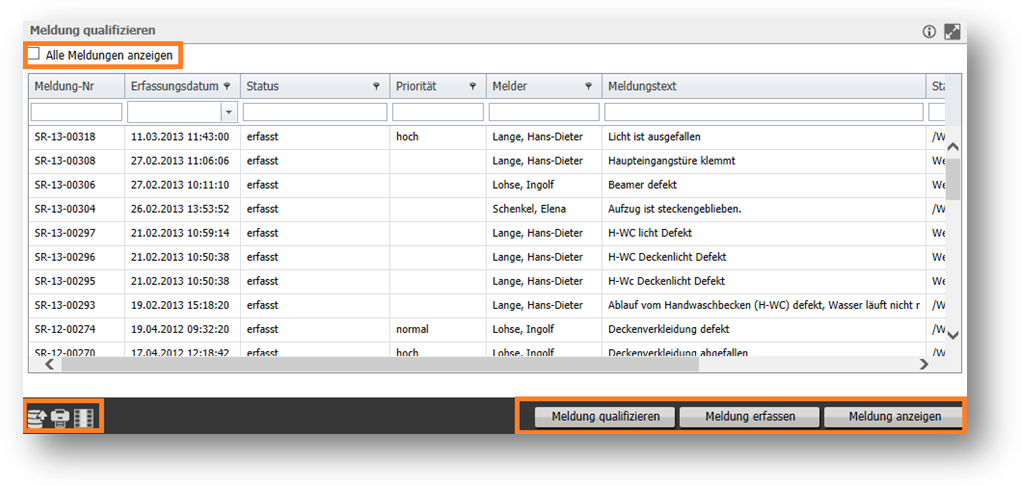Click Meldung erfassen button
The height and width of the screenshot is (486, 1021).
coord(750,417)
